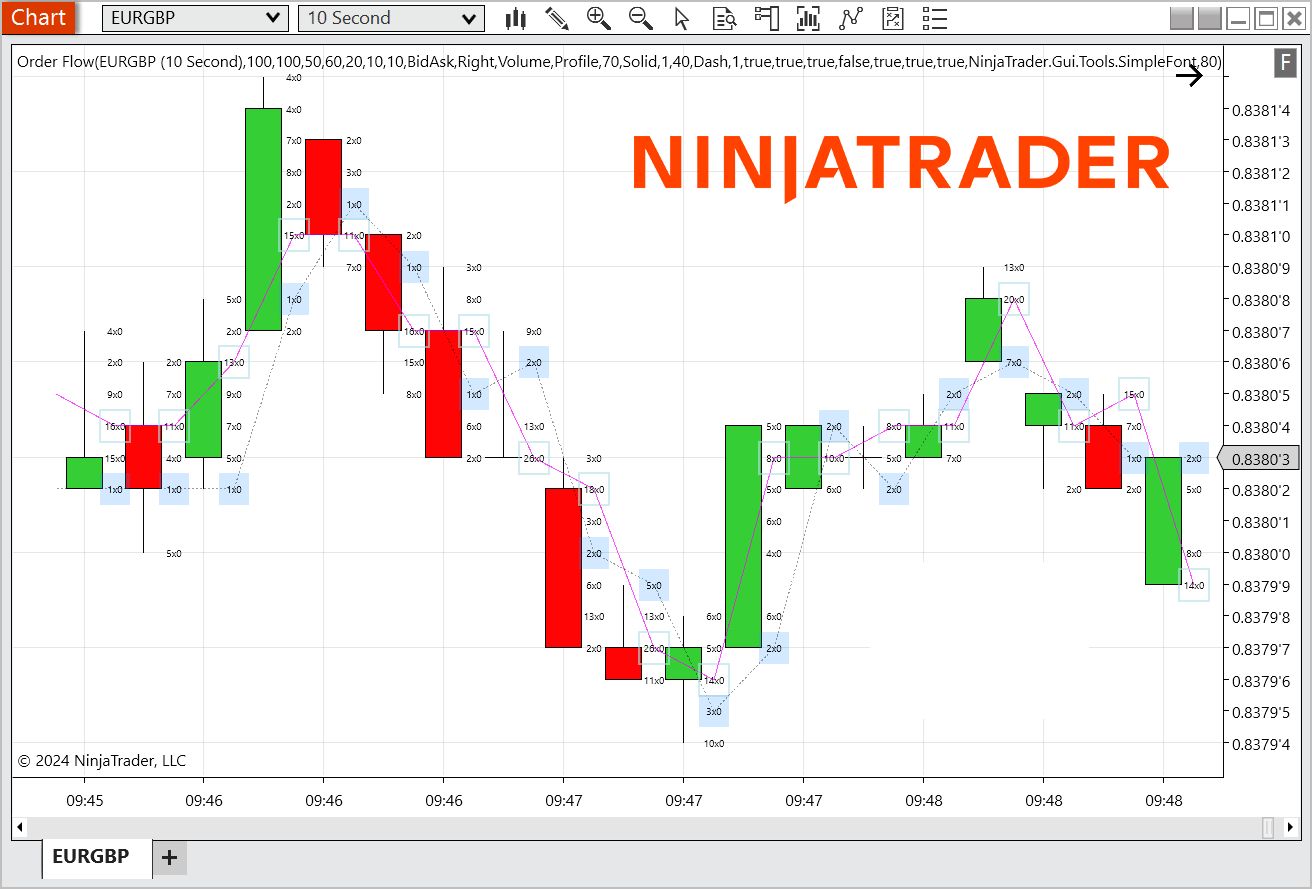
Task: Click the 0.8381'4 price axis label
Action: (1260, 109)
